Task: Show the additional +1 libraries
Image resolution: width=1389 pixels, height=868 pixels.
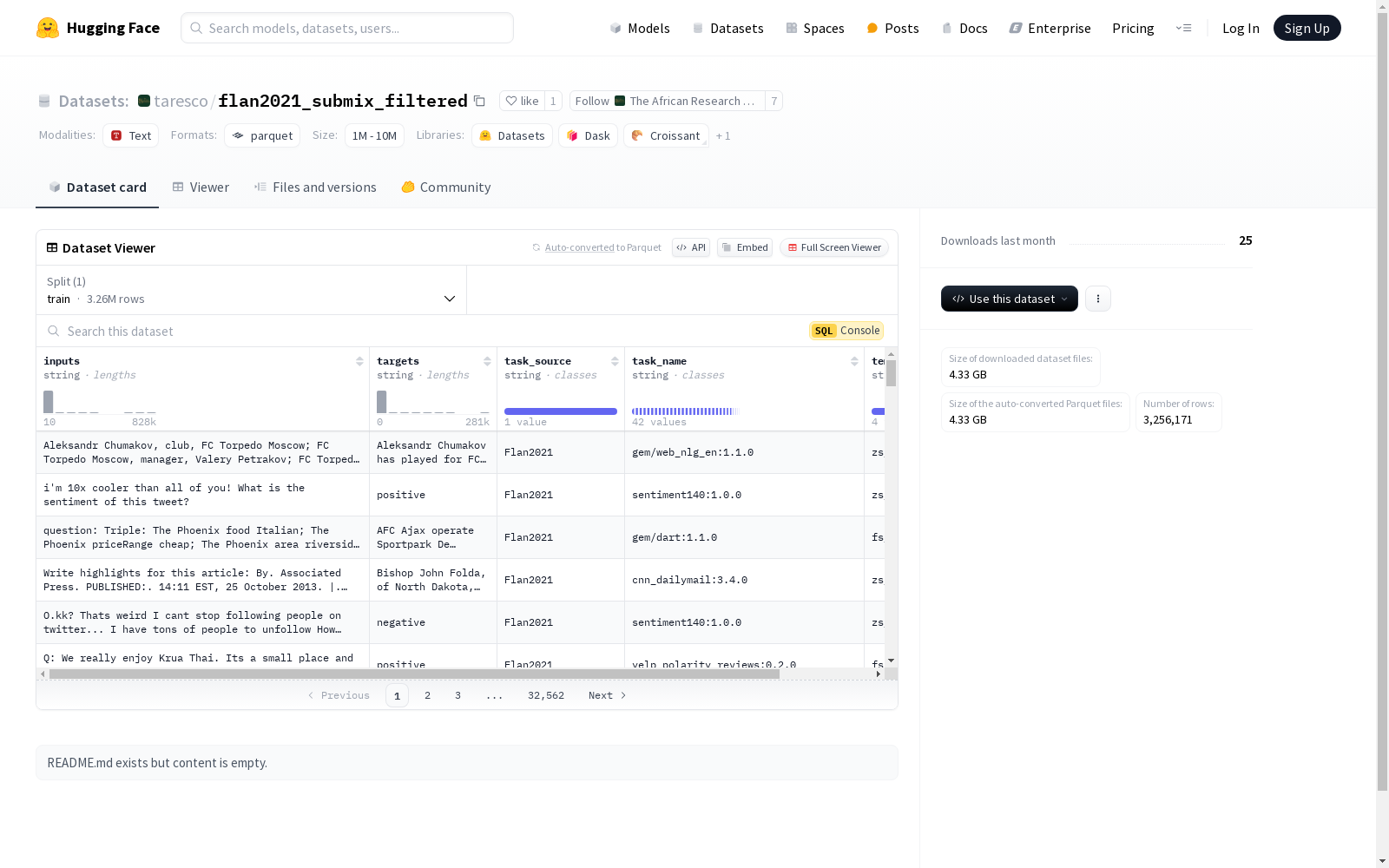Action: 723,136
